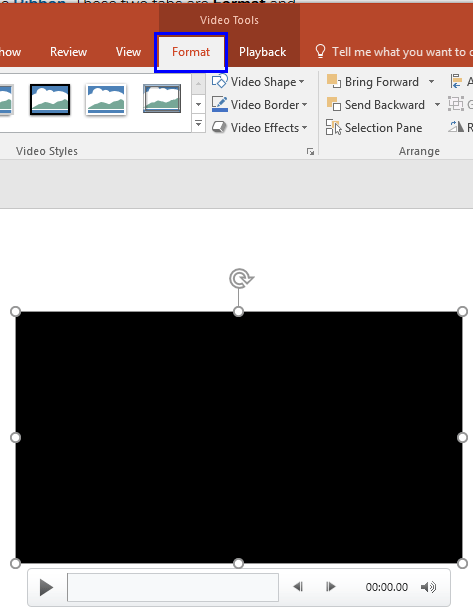The width and height of the screenshot is (473, 616).
Task: Select the black video frame
Action: (x=238, y=437)
